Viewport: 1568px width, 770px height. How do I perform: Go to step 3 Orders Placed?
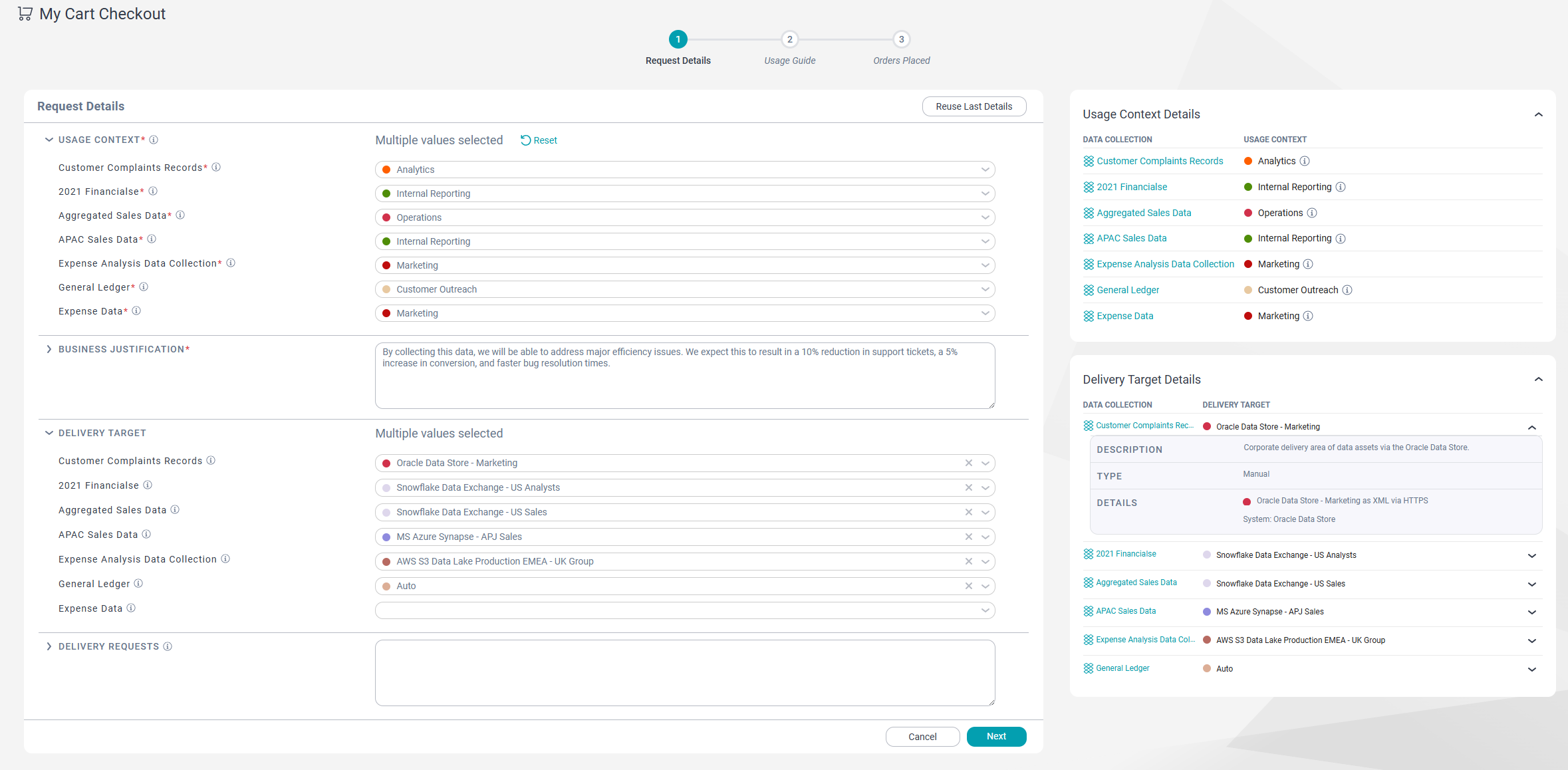(901, 39)
